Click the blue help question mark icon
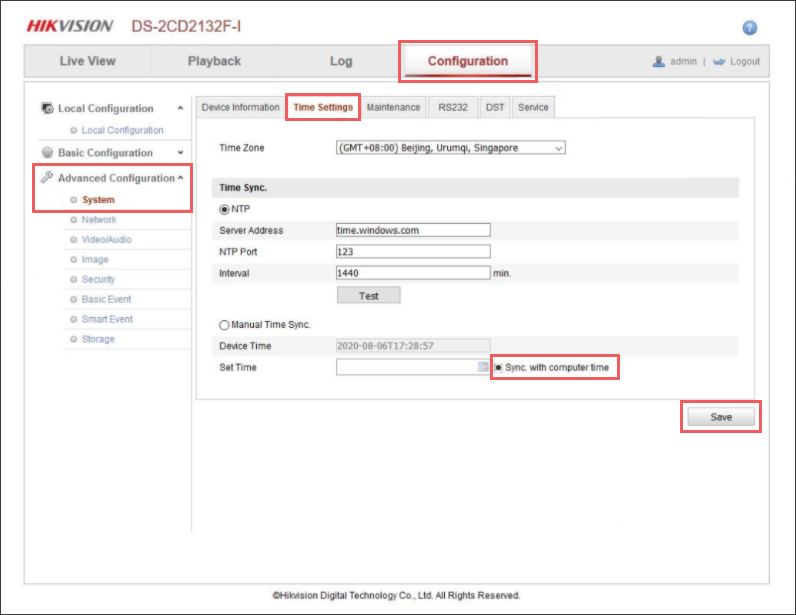Image resolution: width=796 pixels, height=615 pixels. (750, 28)
